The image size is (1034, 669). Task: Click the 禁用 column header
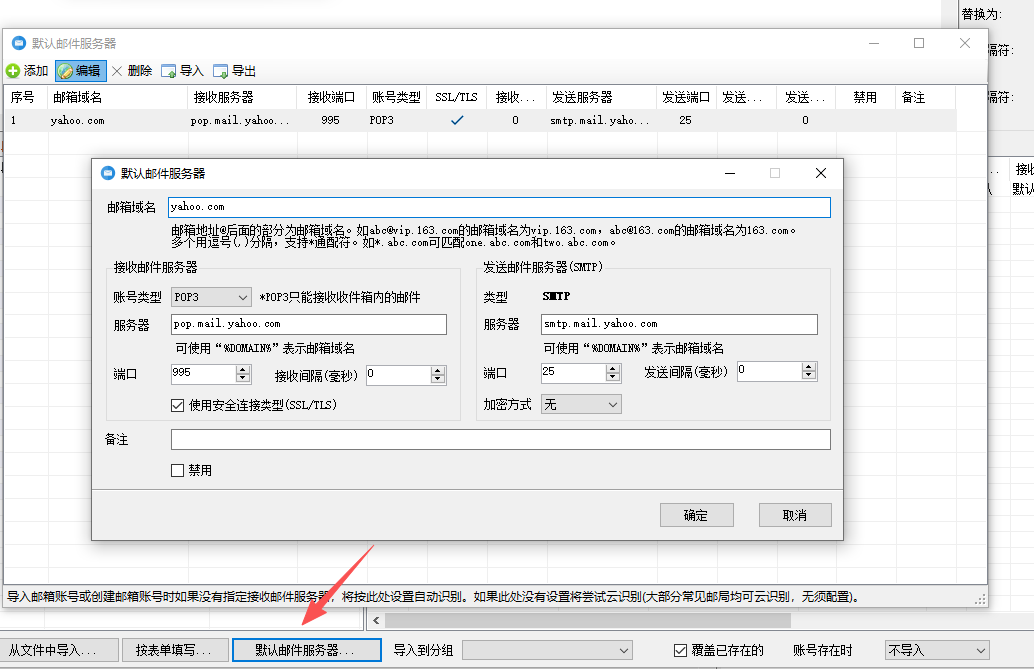click(865, 98)
